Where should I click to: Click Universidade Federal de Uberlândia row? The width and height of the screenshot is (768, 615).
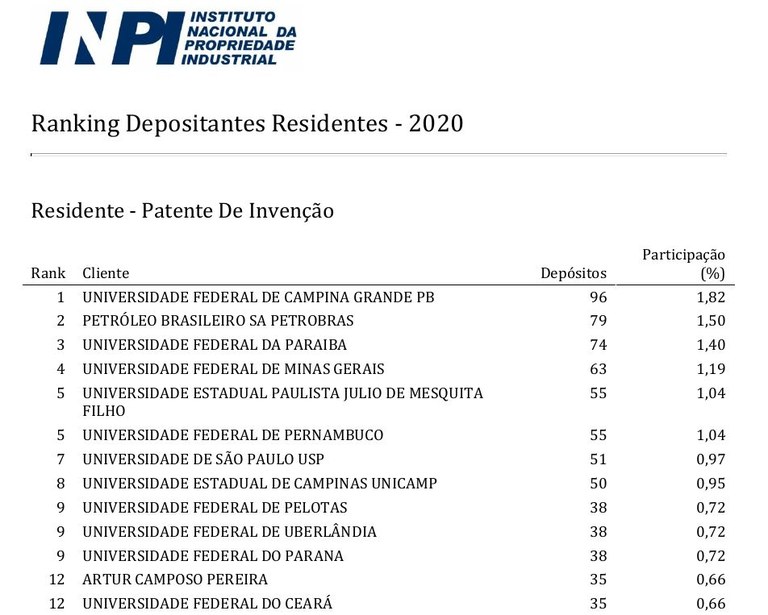tap(229, 531)
